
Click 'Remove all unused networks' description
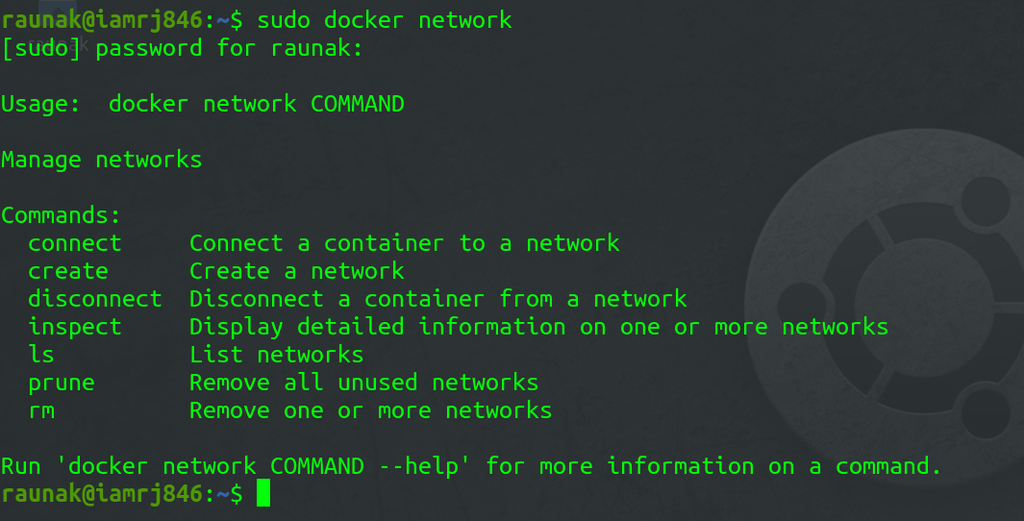tap(364, 383)
